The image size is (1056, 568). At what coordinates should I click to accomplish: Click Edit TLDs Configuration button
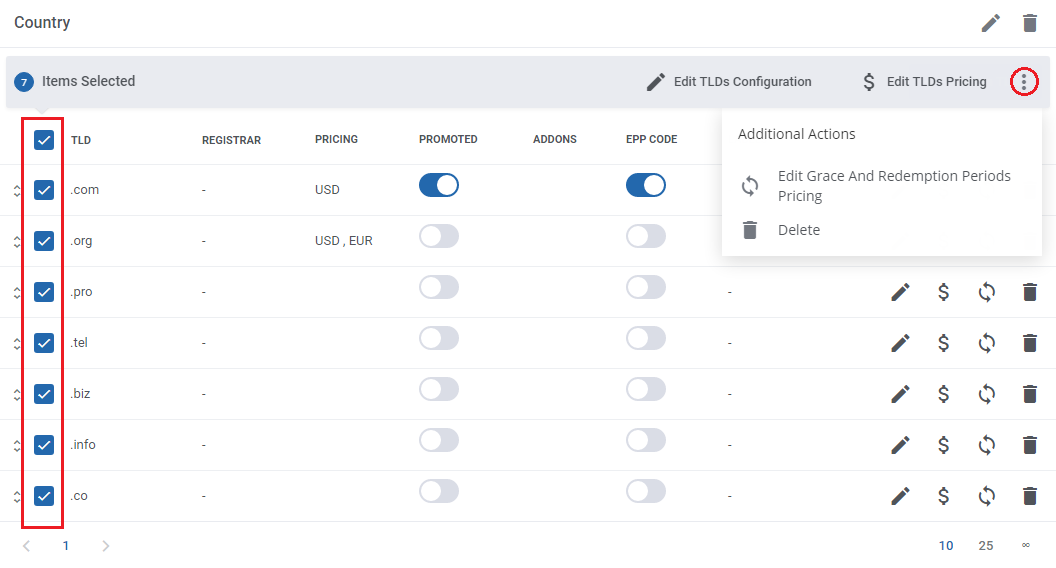click(729, 82)
